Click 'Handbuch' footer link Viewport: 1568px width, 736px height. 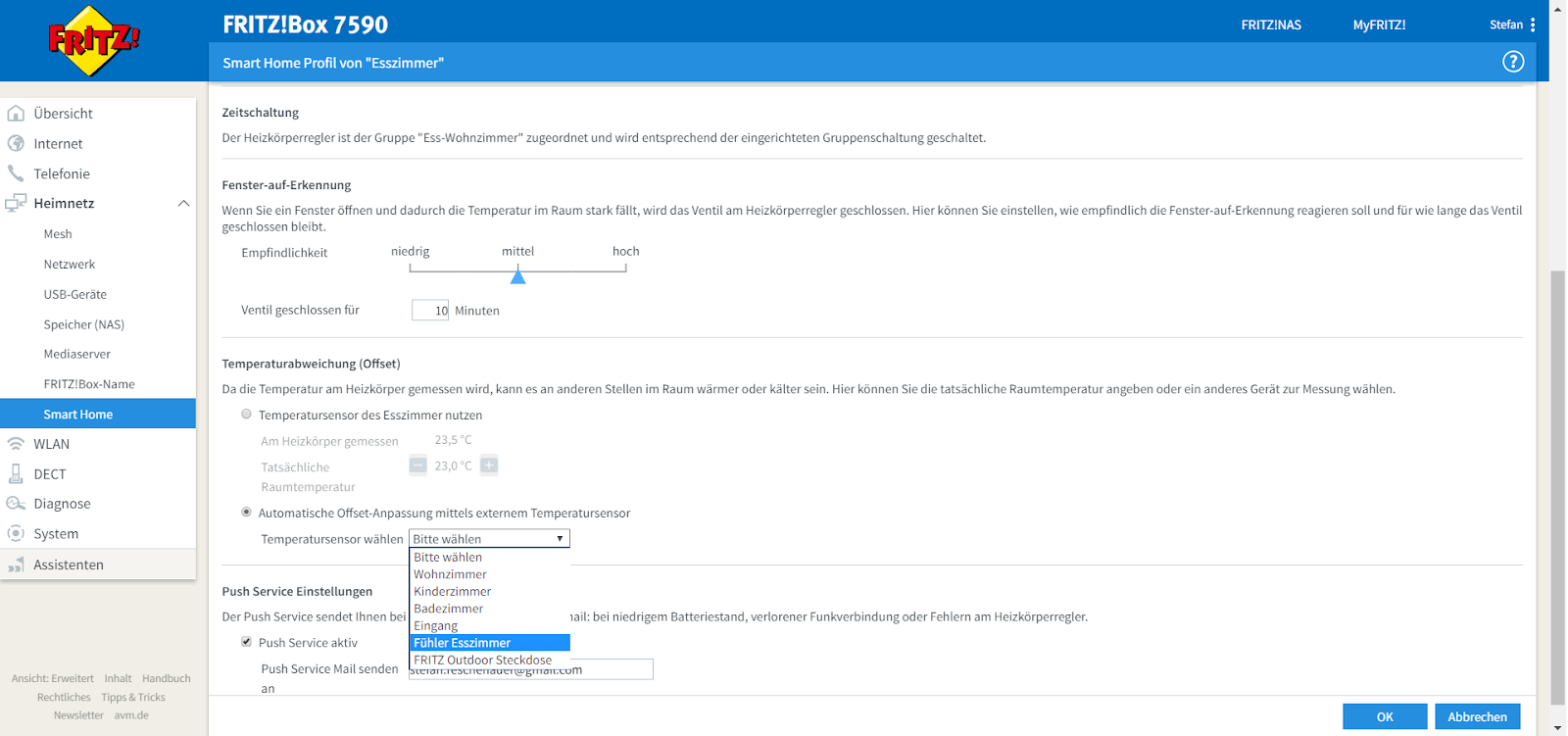[x=167, y=678]
